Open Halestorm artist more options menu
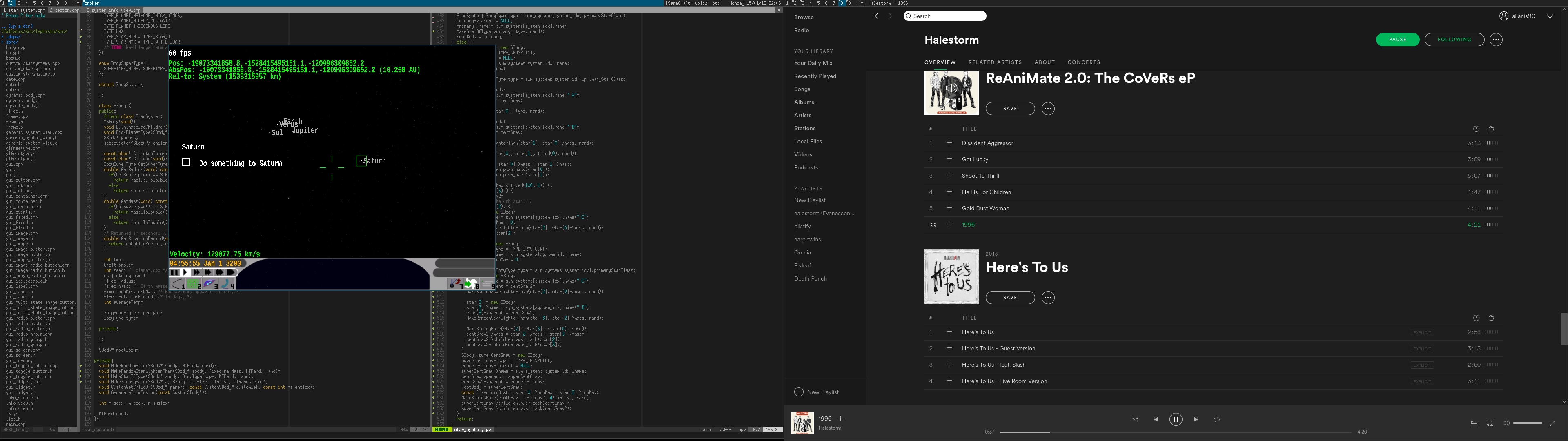 1496,40
